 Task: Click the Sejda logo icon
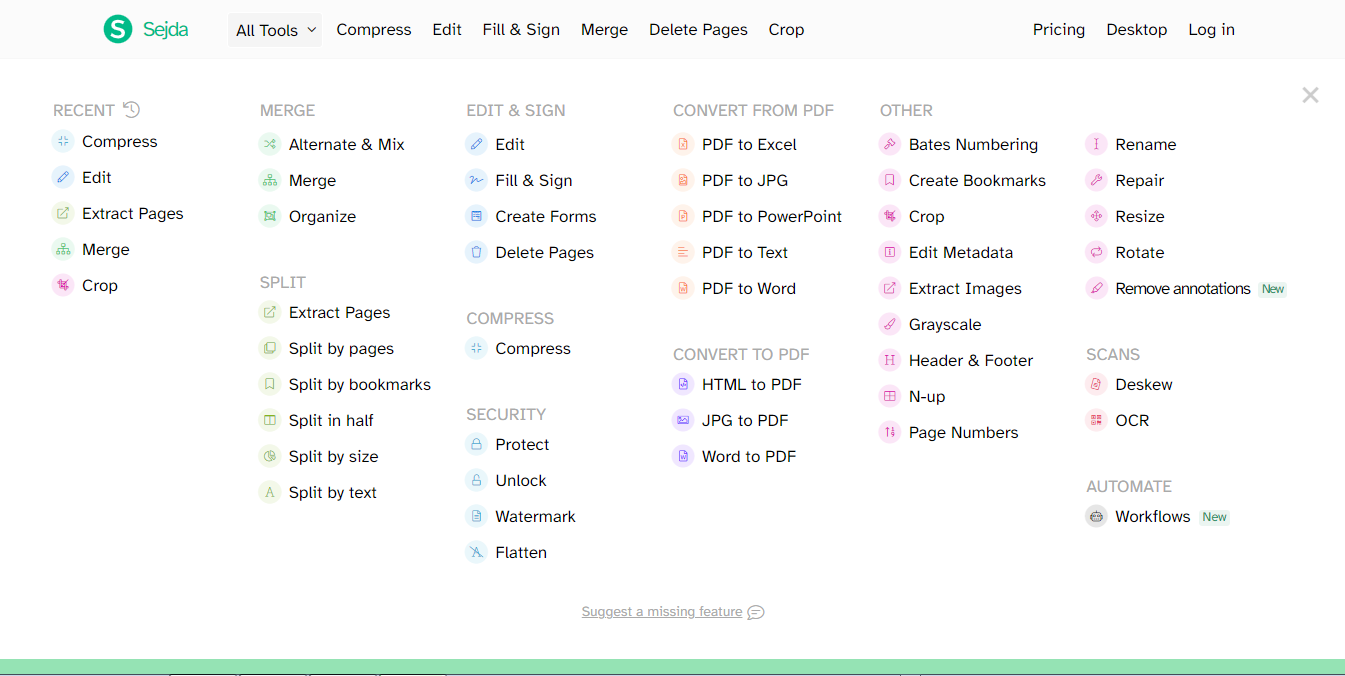pos(118,29)
